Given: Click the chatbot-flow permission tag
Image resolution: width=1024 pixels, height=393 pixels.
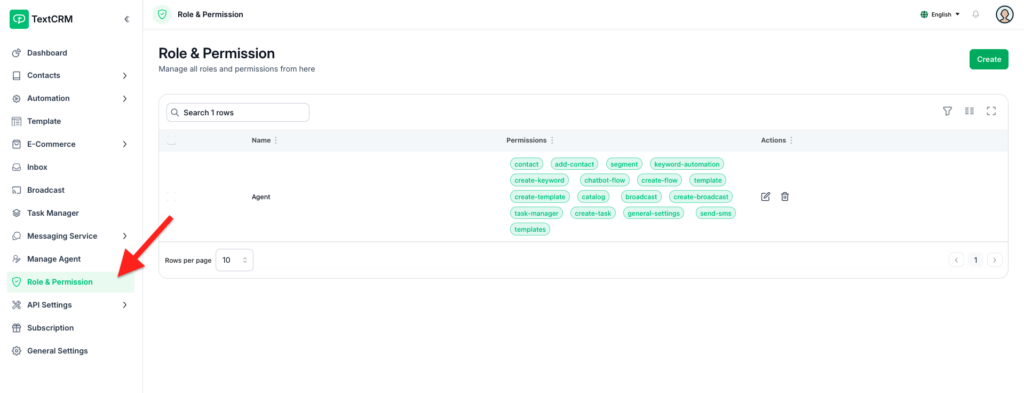Looking at the screenshot, I should click(605, 180).
